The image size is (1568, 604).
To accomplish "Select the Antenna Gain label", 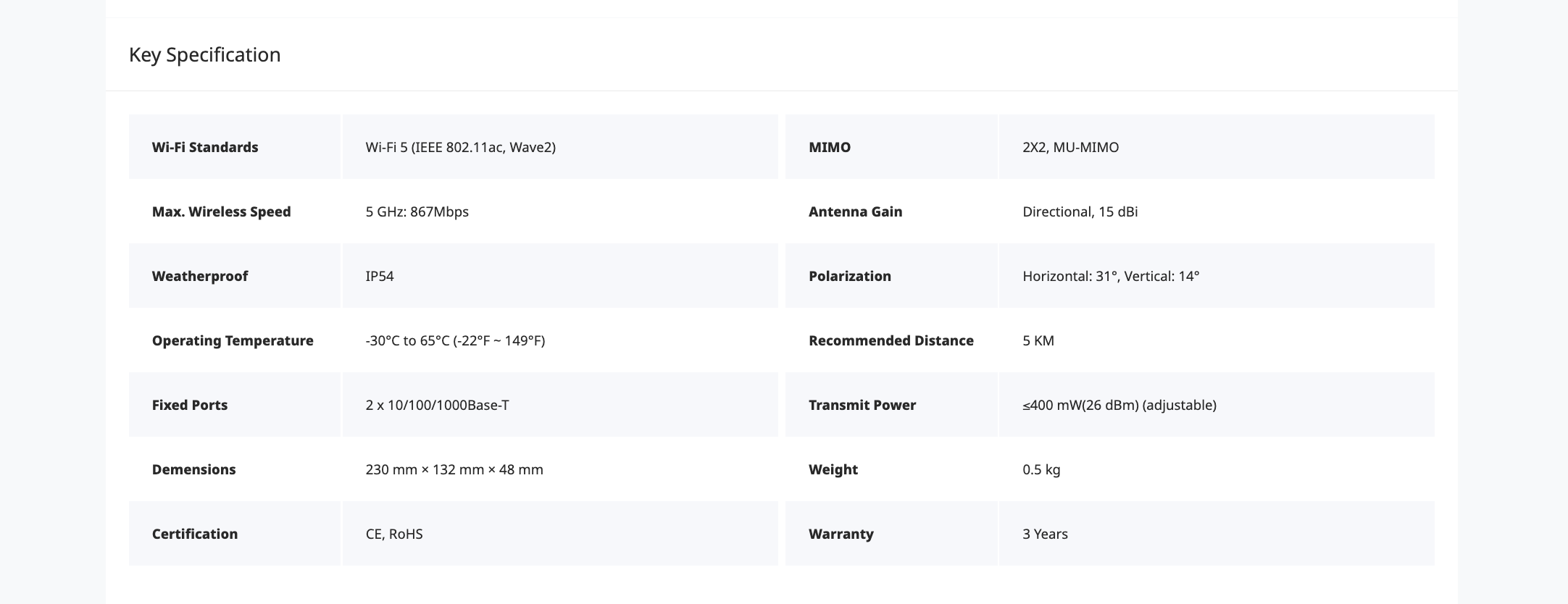I will tap(856, 211).
